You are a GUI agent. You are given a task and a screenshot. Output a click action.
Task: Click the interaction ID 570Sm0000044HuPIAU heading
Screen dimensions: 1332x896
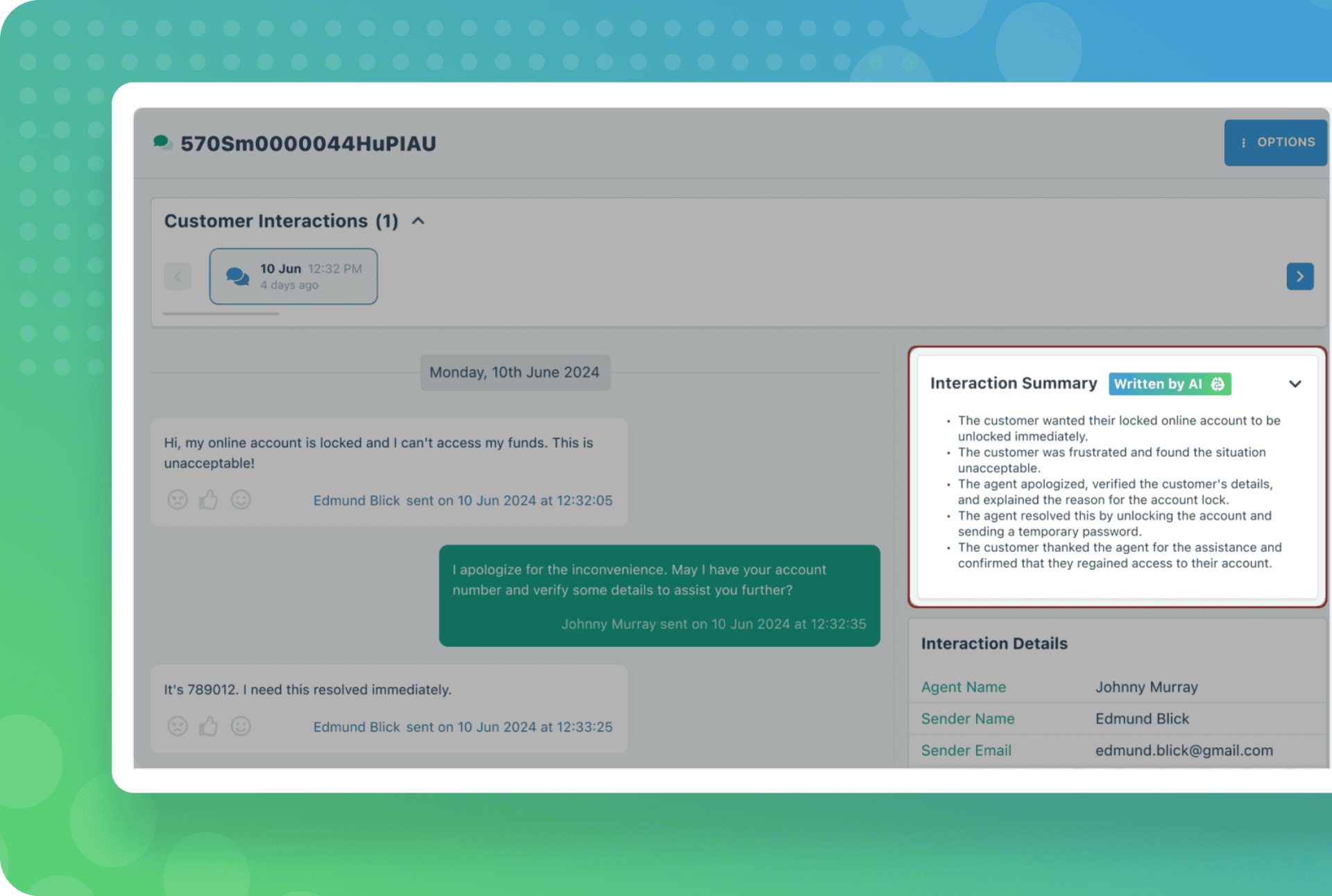309,144
